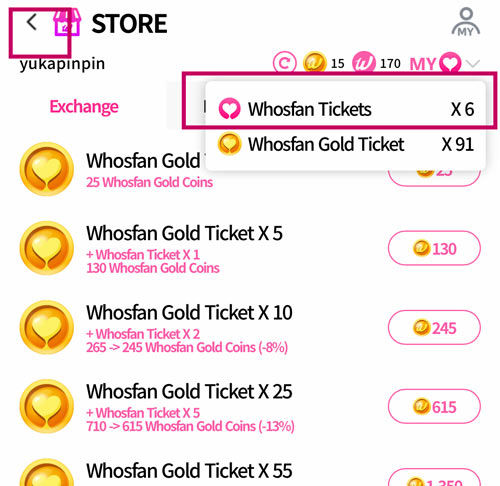Image resolution: width=500 pixels, height=486 pixels.
Task: Tap the Gold Ticket X 5 coin image
Action: click(x=47, y=248)
